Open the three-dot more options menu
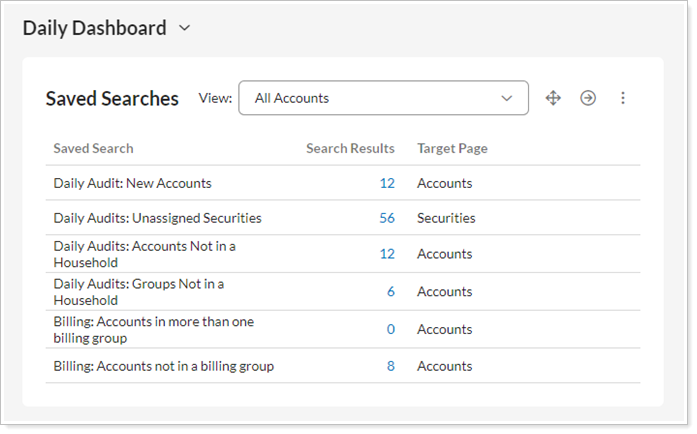Screen dimensions: 697x434 click(x=623, y=98)
